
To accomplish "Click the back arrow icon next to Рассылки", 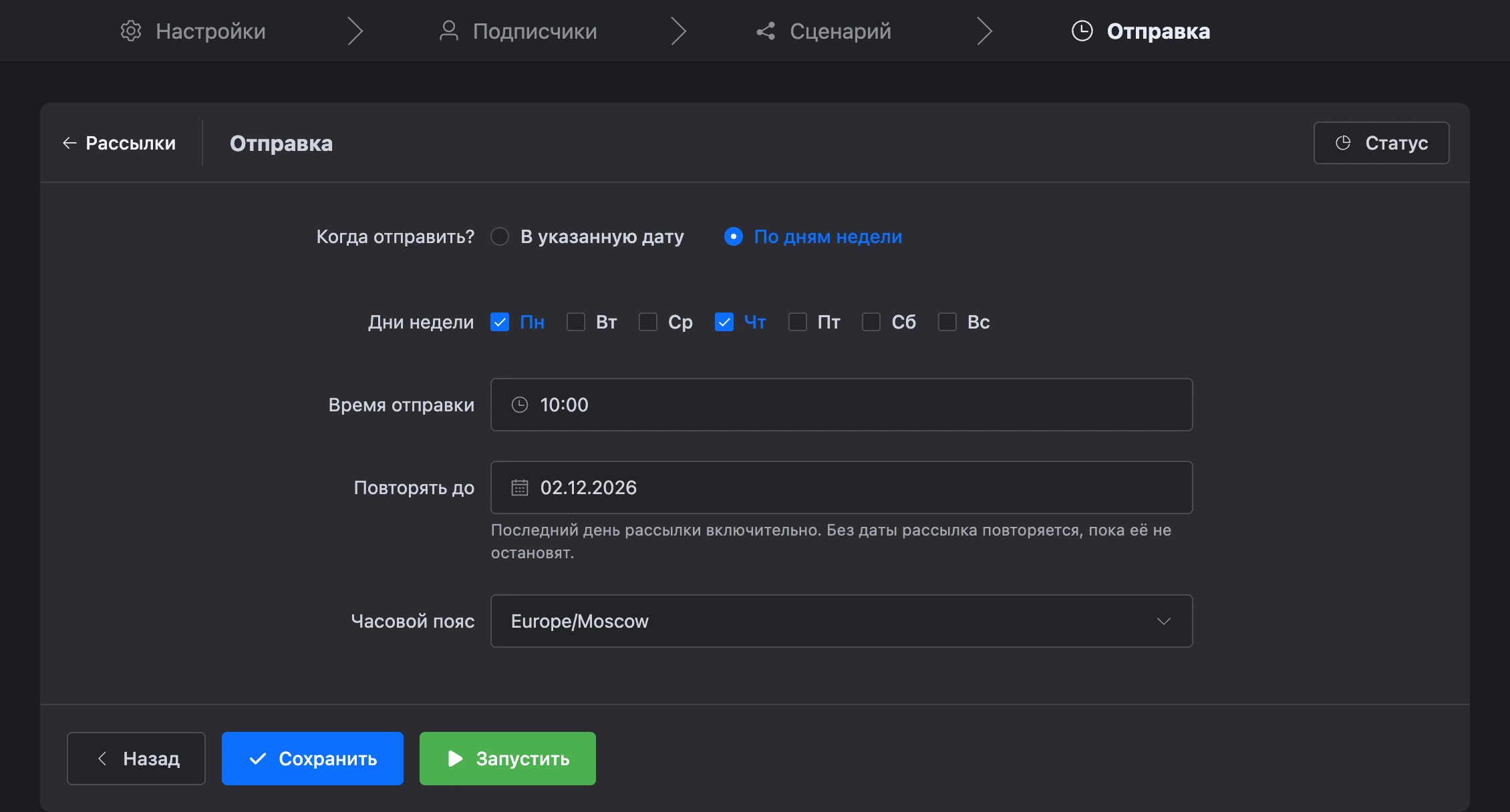I will coord(69,143).
